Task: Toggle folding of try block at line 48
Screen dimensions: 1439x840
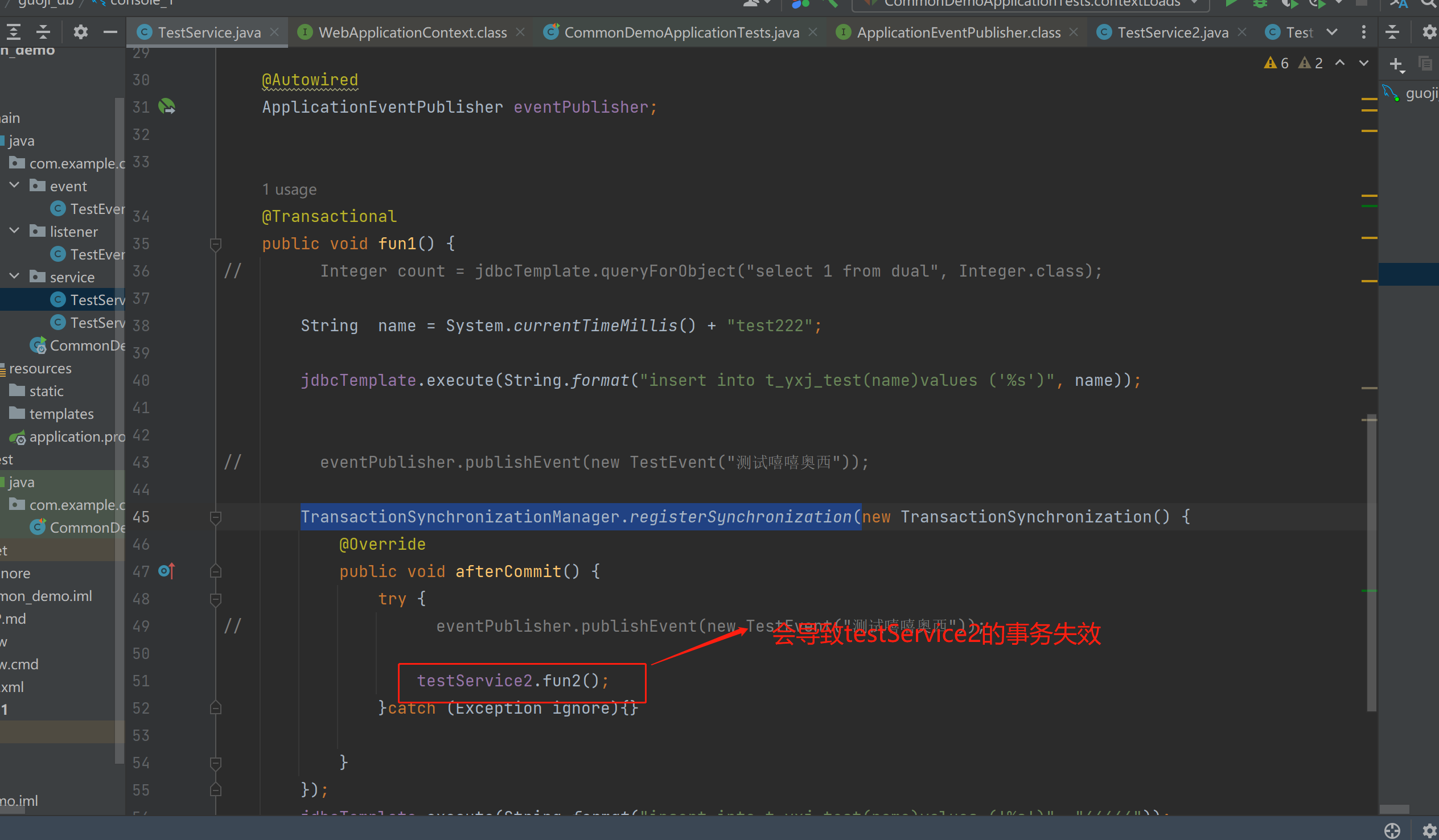Action: [215, 599]
